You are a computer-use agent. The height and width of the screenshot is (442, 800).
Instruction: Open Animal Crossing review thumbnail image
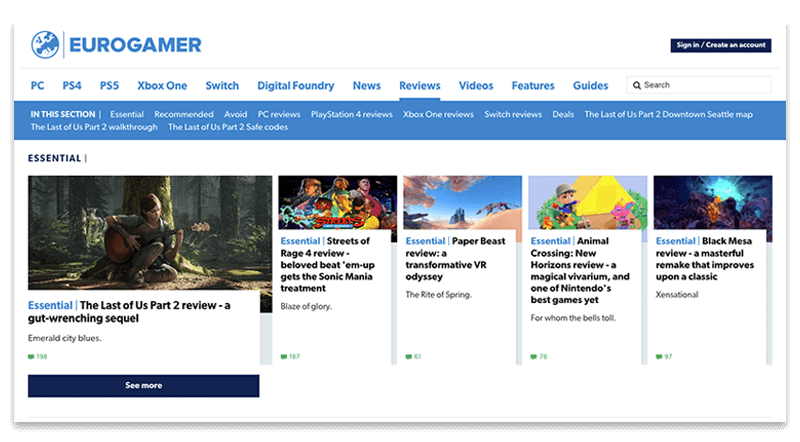[x=588, y=203]
